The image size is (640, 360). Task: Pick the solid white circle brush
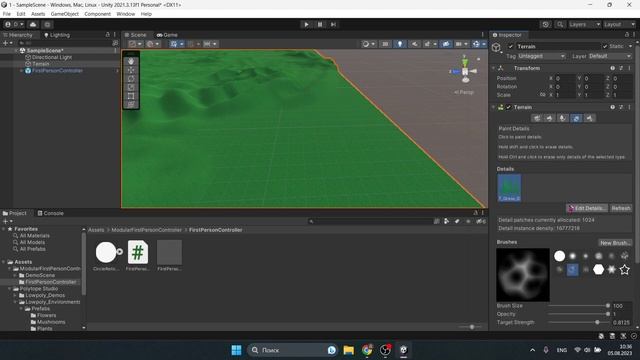coord(560,256)
